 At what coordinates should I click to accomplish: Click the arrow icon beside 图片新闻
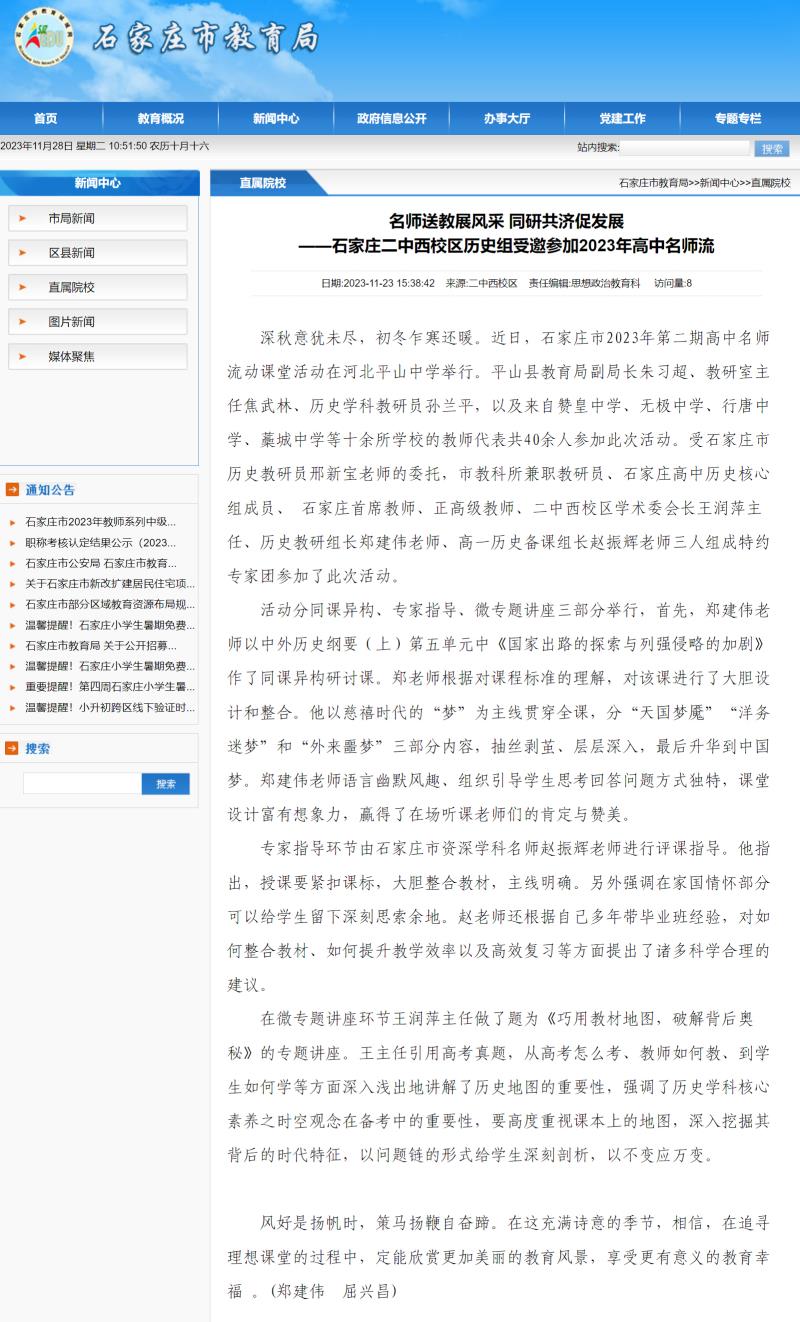tap(22, 322)
